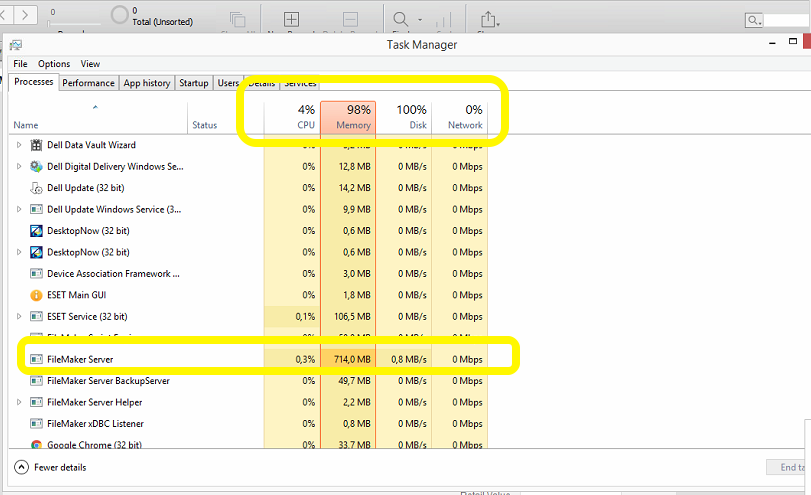
Task: Open the Options menu
Action: 54,64
